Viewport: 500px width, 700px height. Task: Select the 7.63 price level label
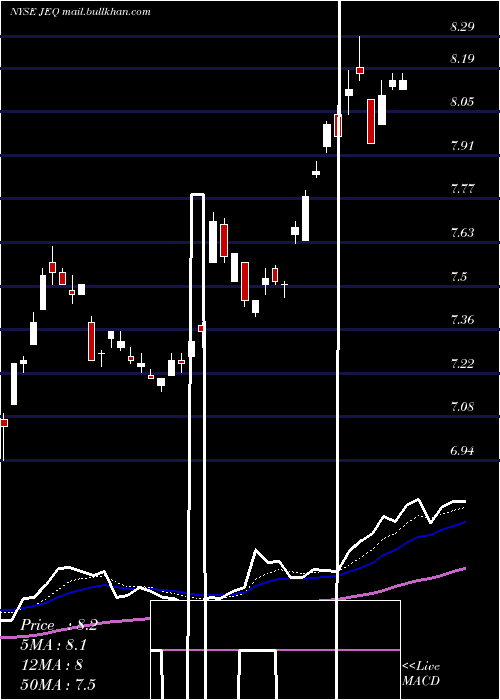[x=462, y=233]
